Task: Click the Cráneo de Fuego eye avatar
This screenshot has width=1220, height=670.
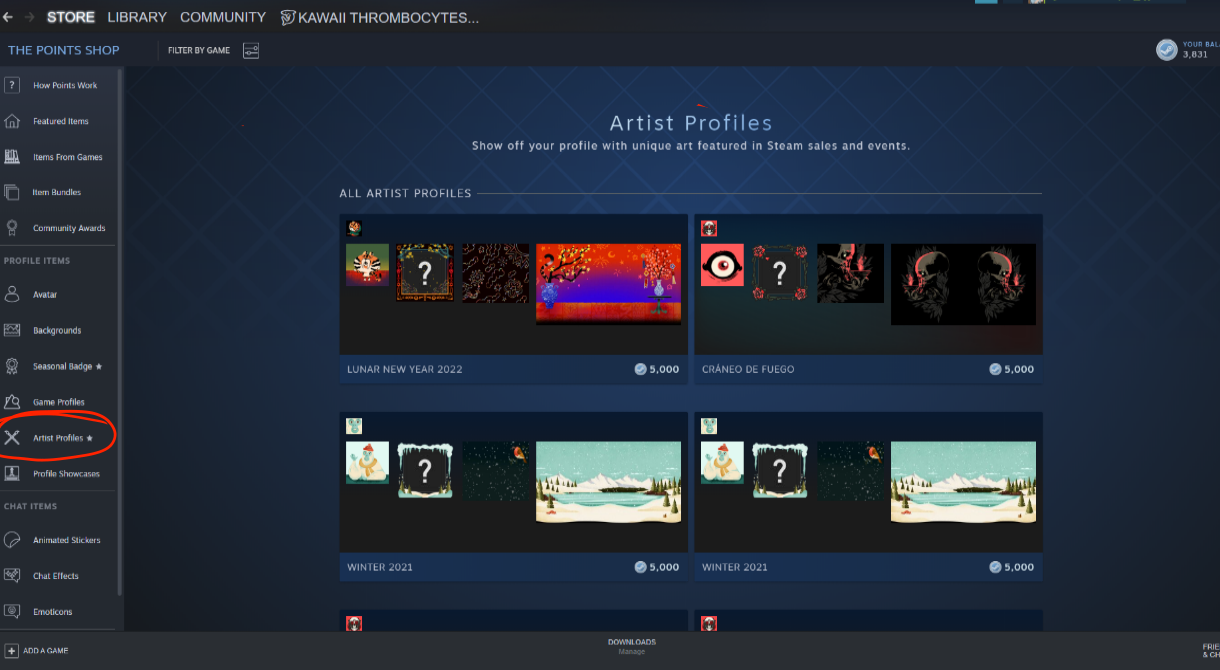Action: click(722, 265)
